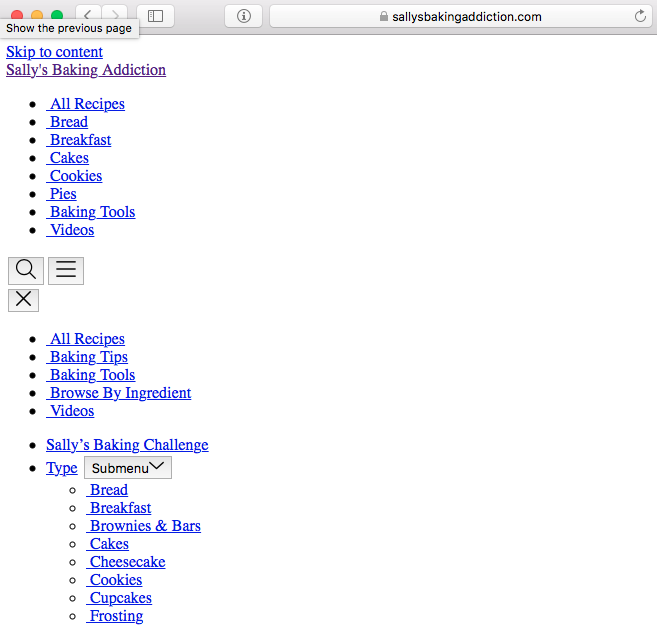Follow the Skip to content link
This screenshot has width=657, height=626.
(54, 52)
